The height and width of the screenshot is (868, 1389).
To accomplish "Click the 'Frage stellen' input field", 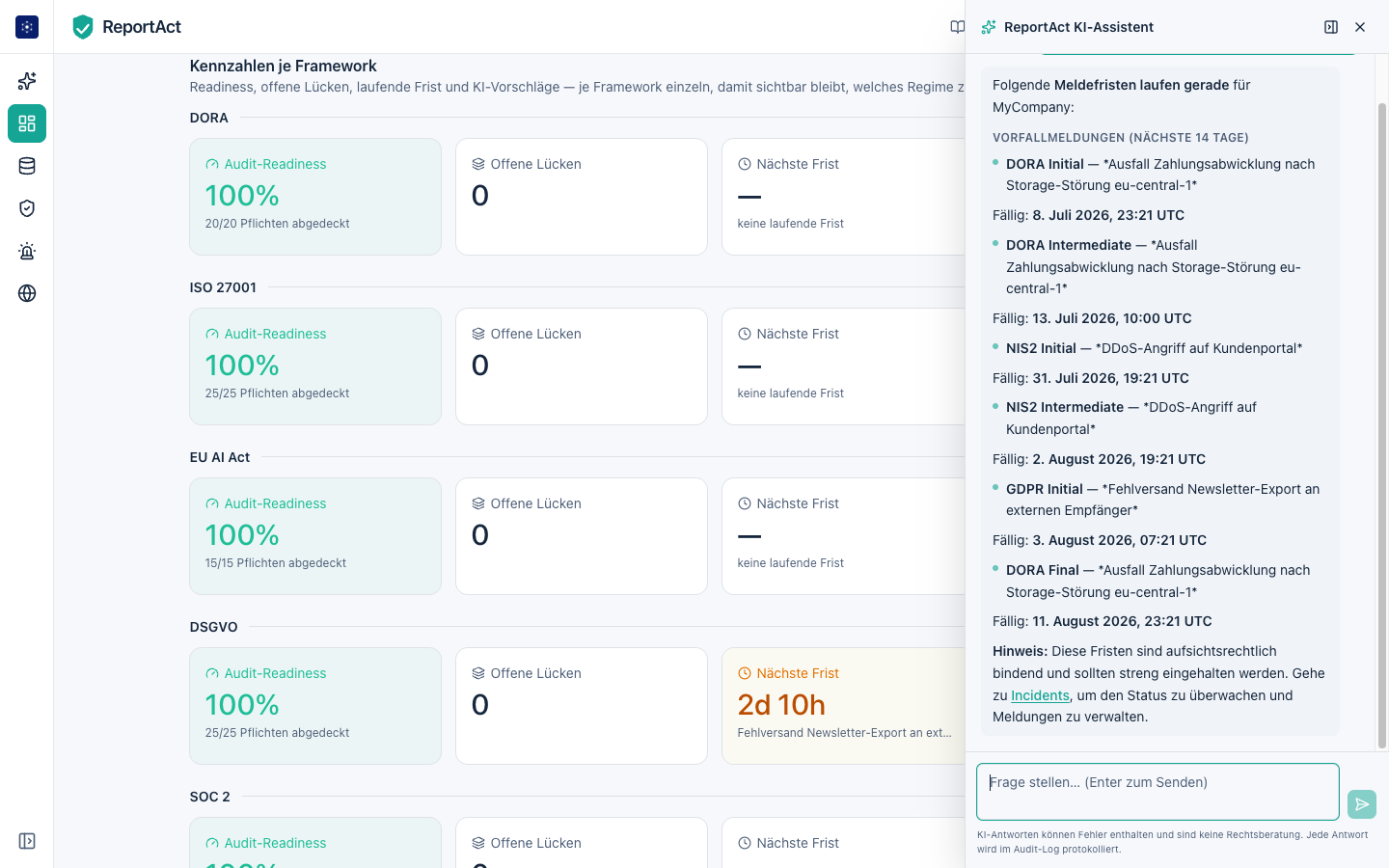I will (x=1157, y=792).
